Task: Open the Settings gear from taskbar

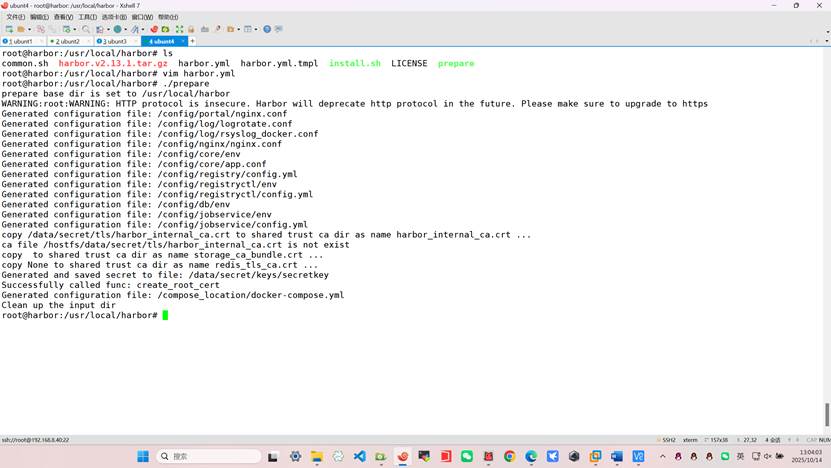Action: point(296,456)
